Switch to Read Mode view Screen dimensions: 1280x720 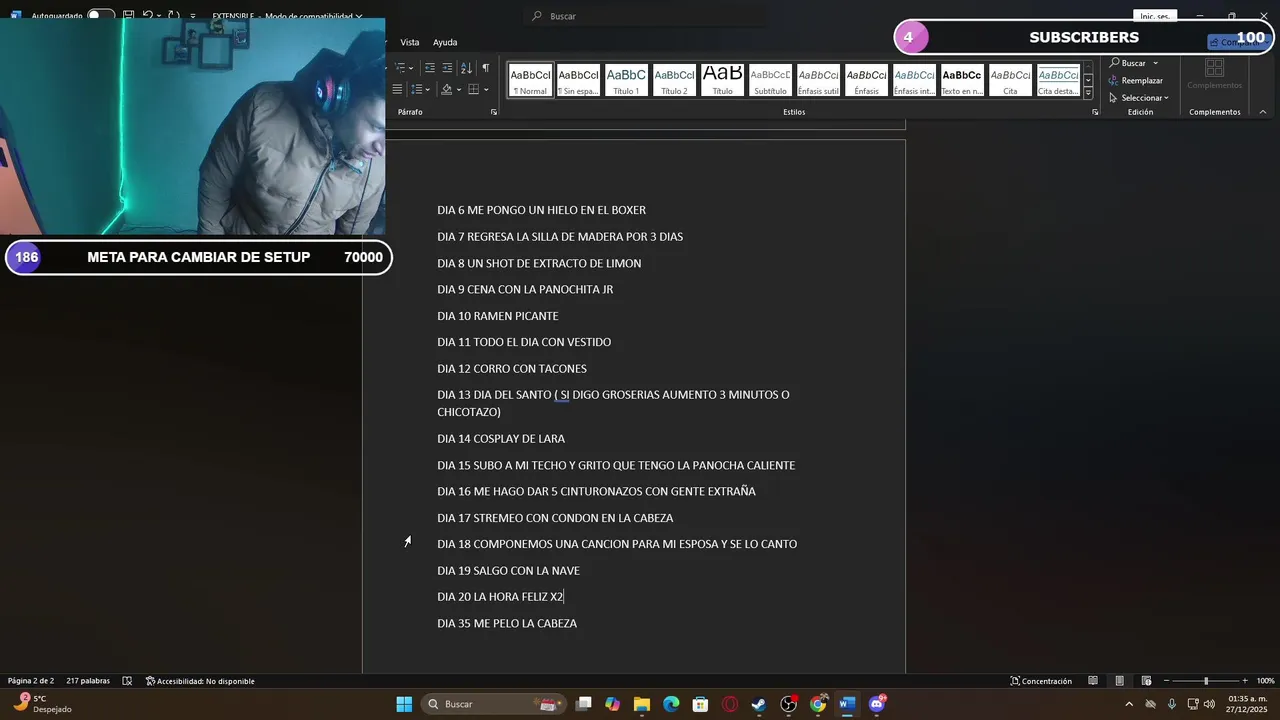click(1093, 681)
